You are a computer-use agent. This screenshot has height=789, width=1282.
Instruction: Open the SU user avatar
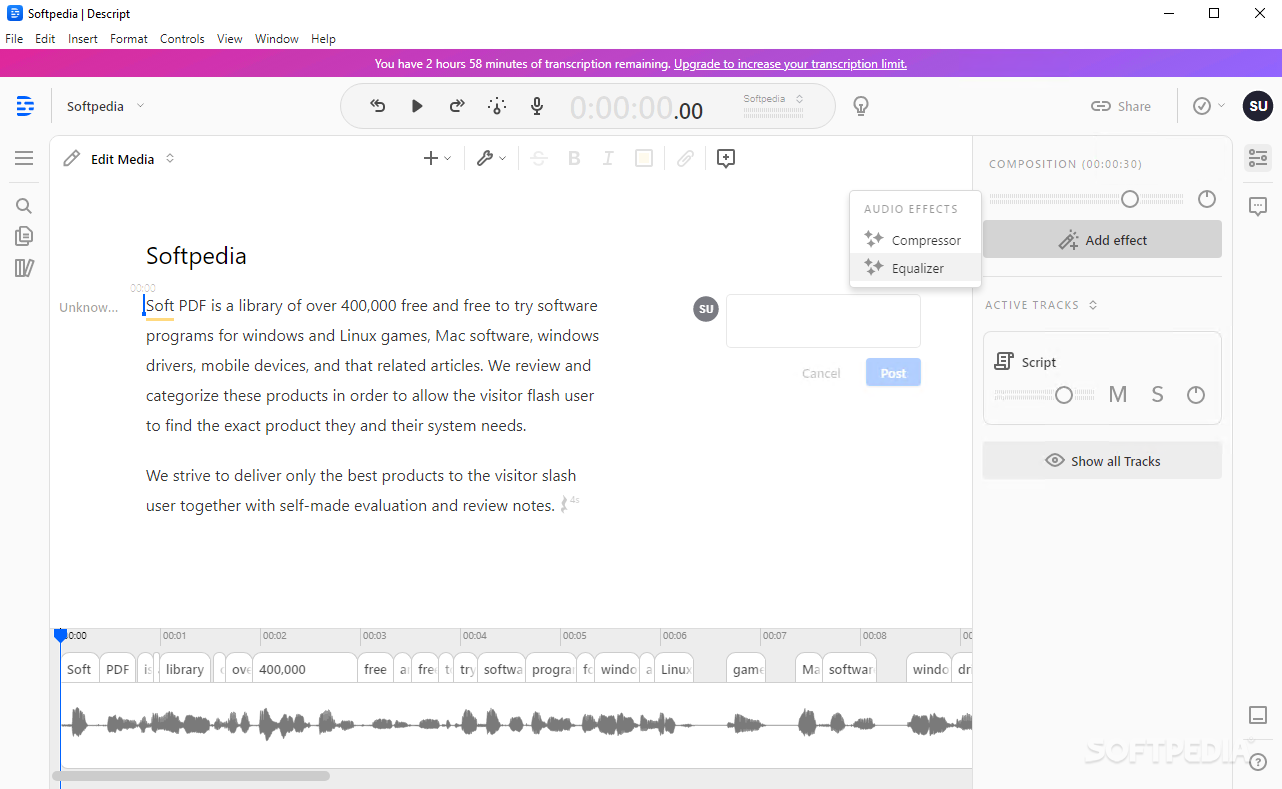1258,106
